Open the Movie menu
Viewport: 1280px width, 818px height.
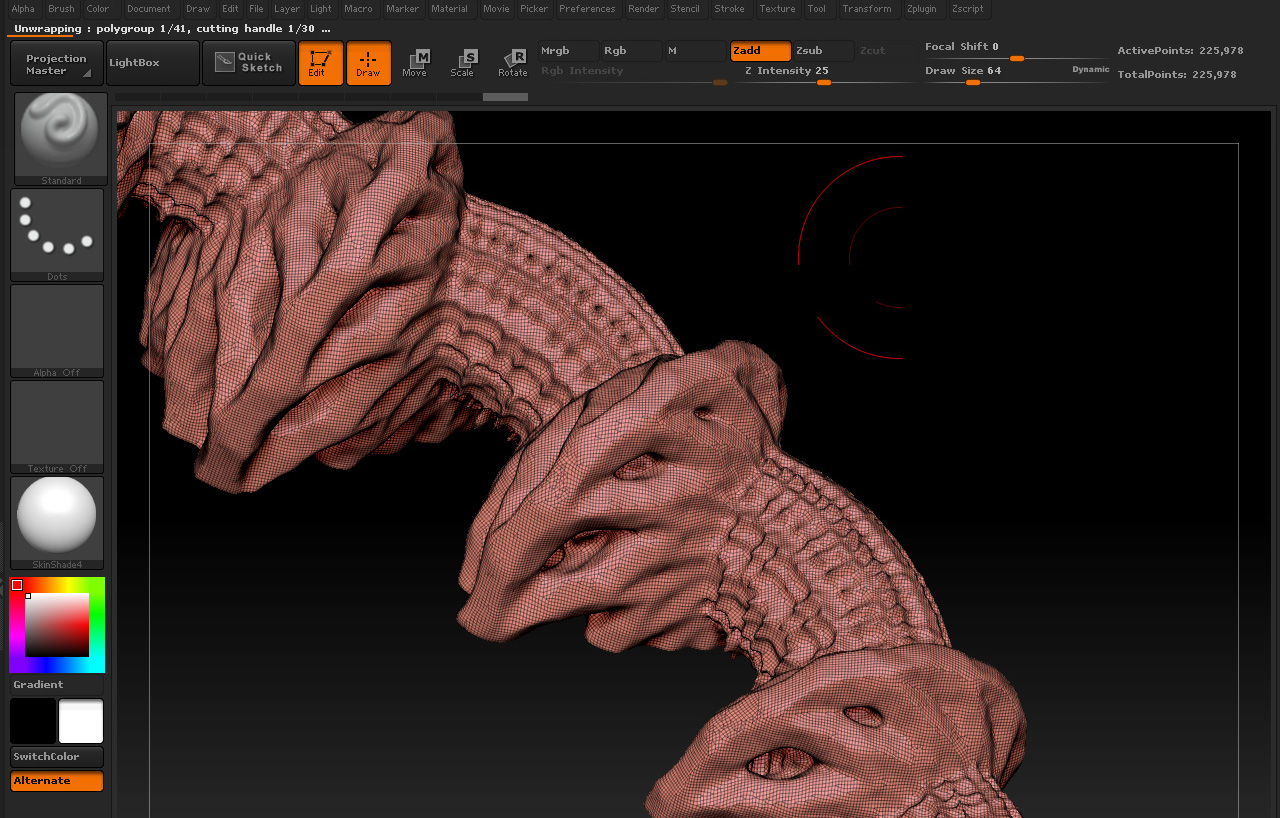point(496,9)
